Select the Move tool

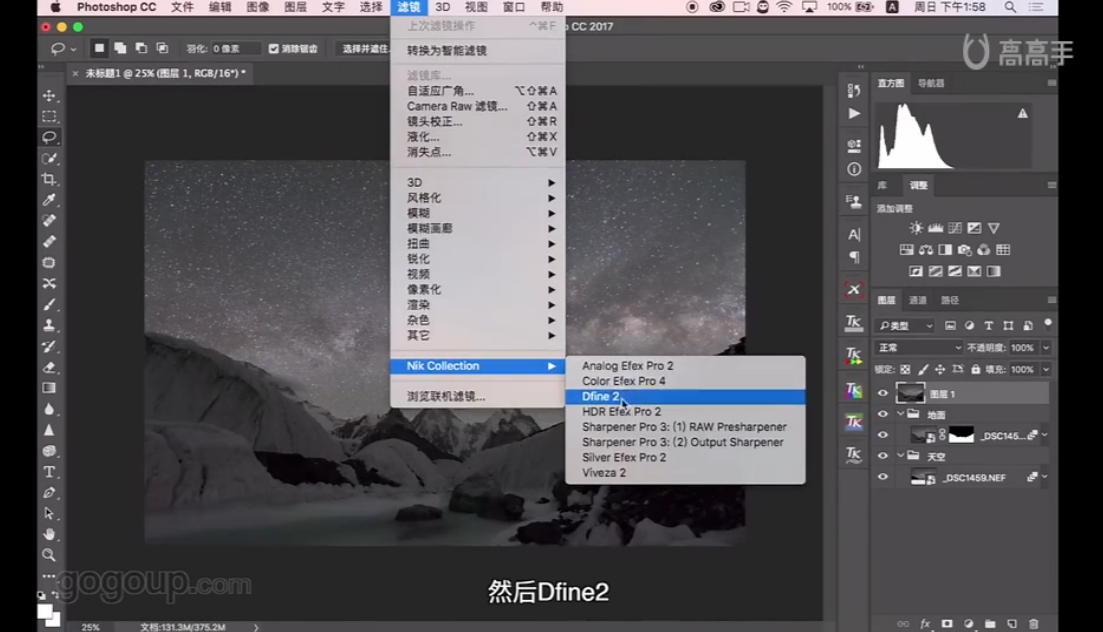[x=49, y=95]
